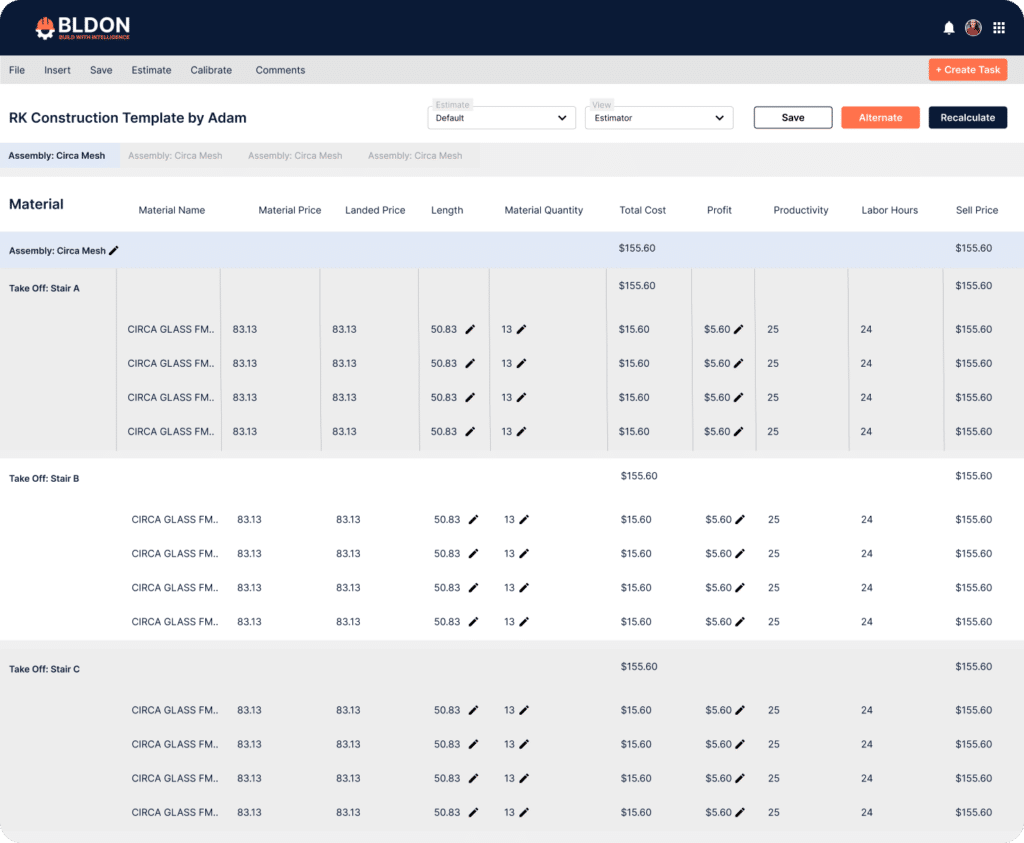1024x843 pixels.
Task: Edit profit in last Stair A row
Action: pos(738,432)
